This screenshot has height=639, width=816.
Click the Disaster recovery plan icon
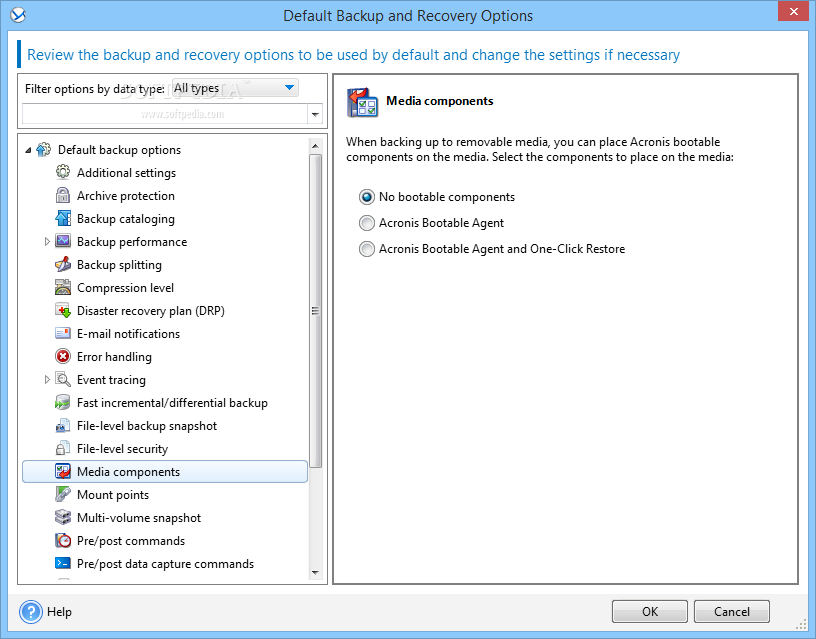[62, 310]
